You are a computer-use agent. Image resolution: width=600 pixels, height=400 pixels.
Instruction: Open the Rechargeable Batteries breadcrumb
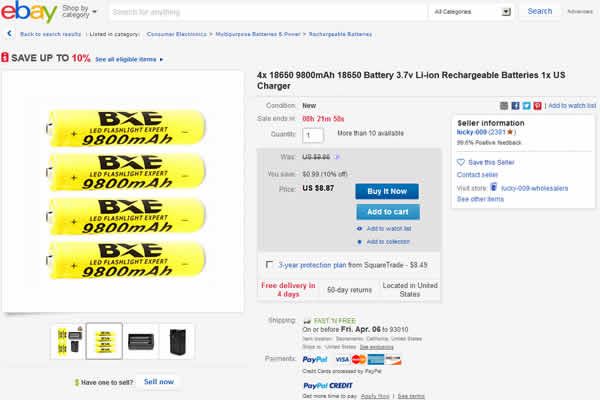click(x=340, y=34)
